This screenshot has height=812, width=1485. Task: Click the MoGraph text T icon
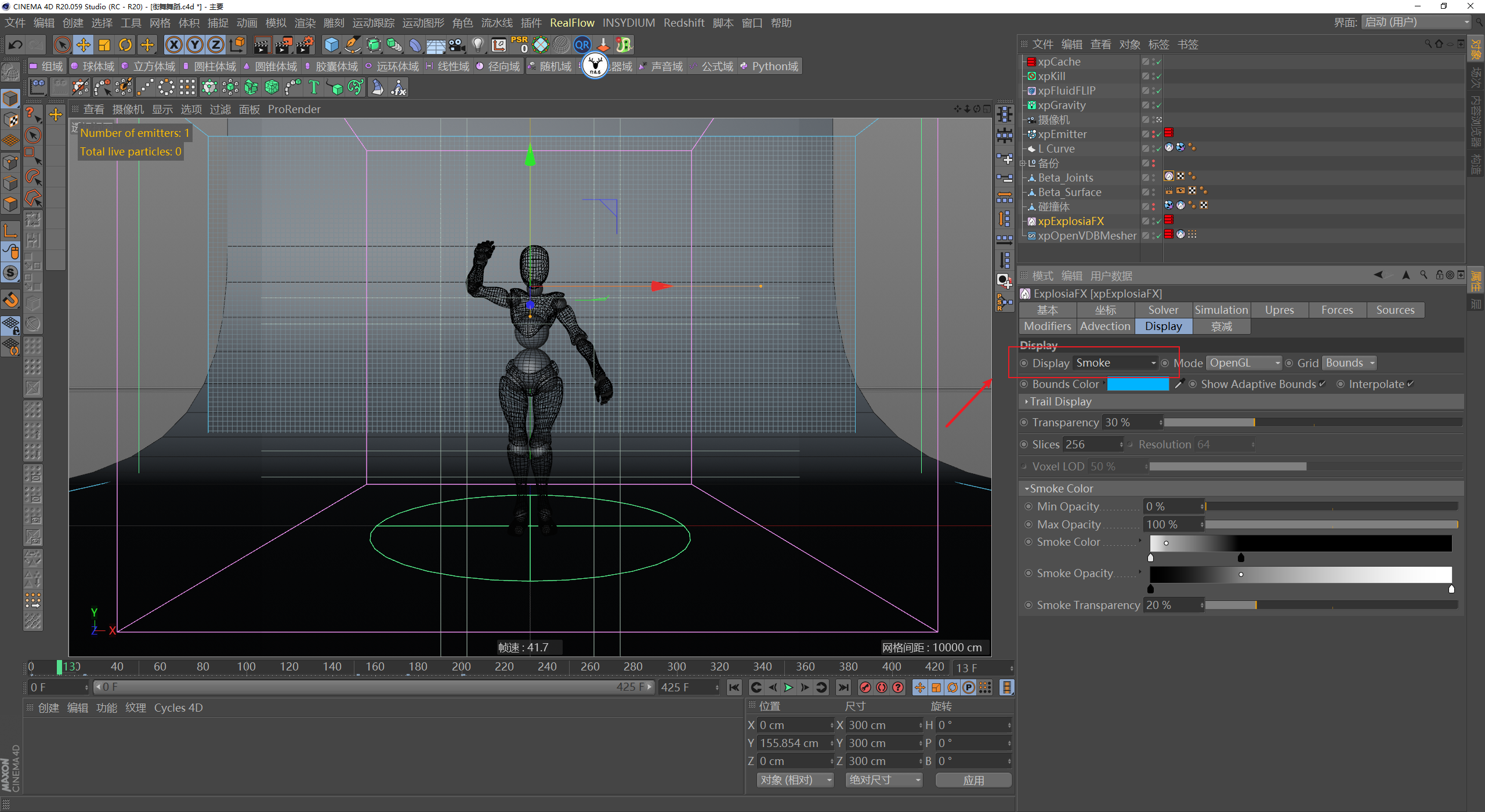(314, 88)
